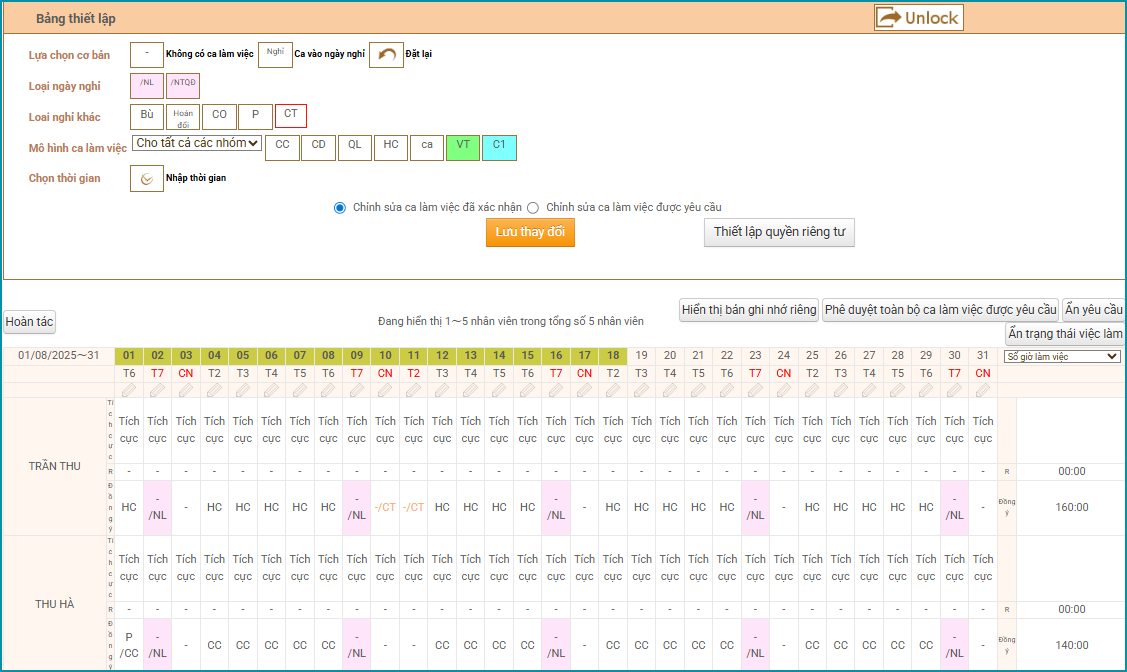
Task: Click the day 18 column header
Action: coord(613,356)
